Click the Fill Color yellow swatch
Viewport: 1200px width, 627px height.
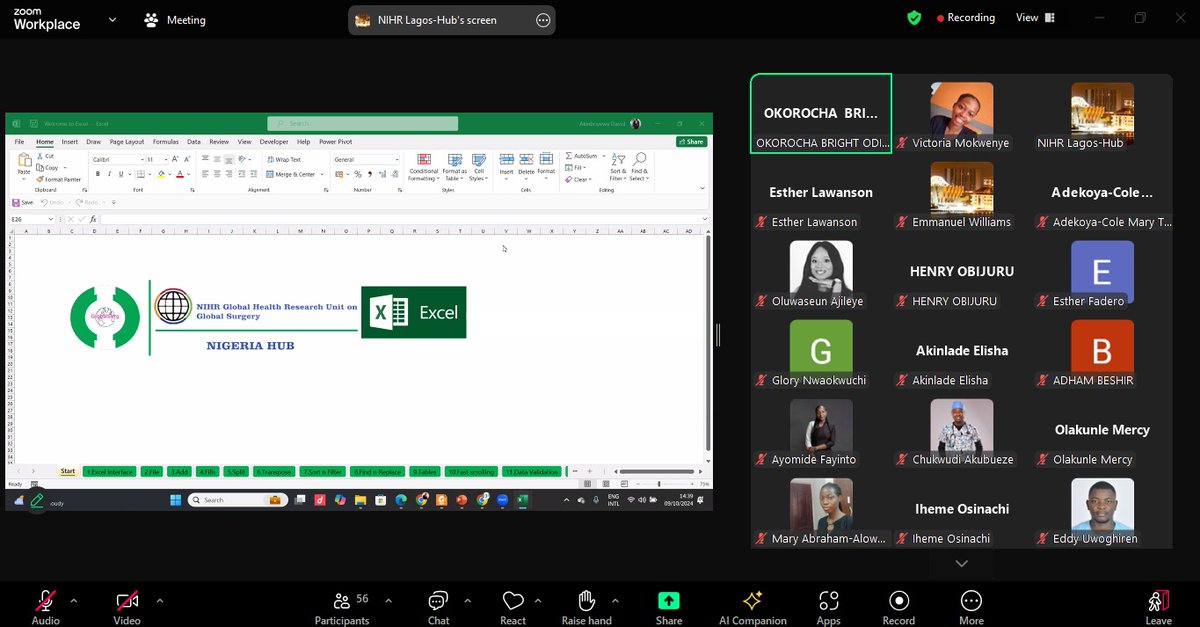[163, 174]
